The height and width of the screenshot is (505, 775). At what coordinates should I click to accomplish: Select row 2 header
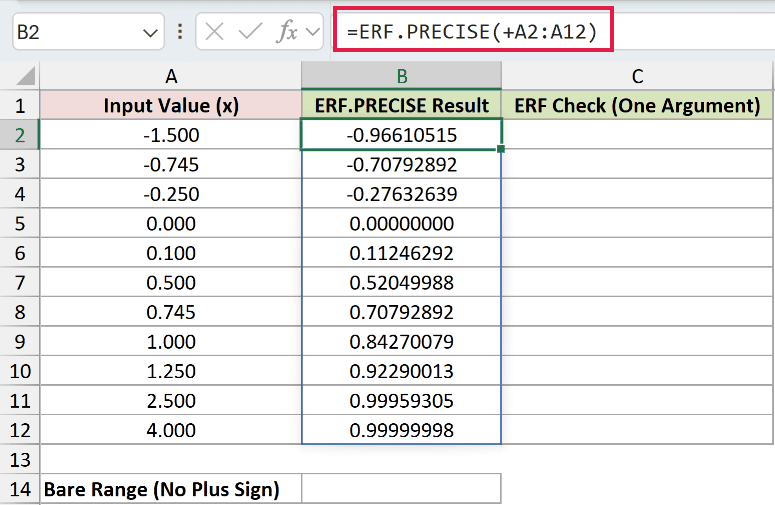20,135
